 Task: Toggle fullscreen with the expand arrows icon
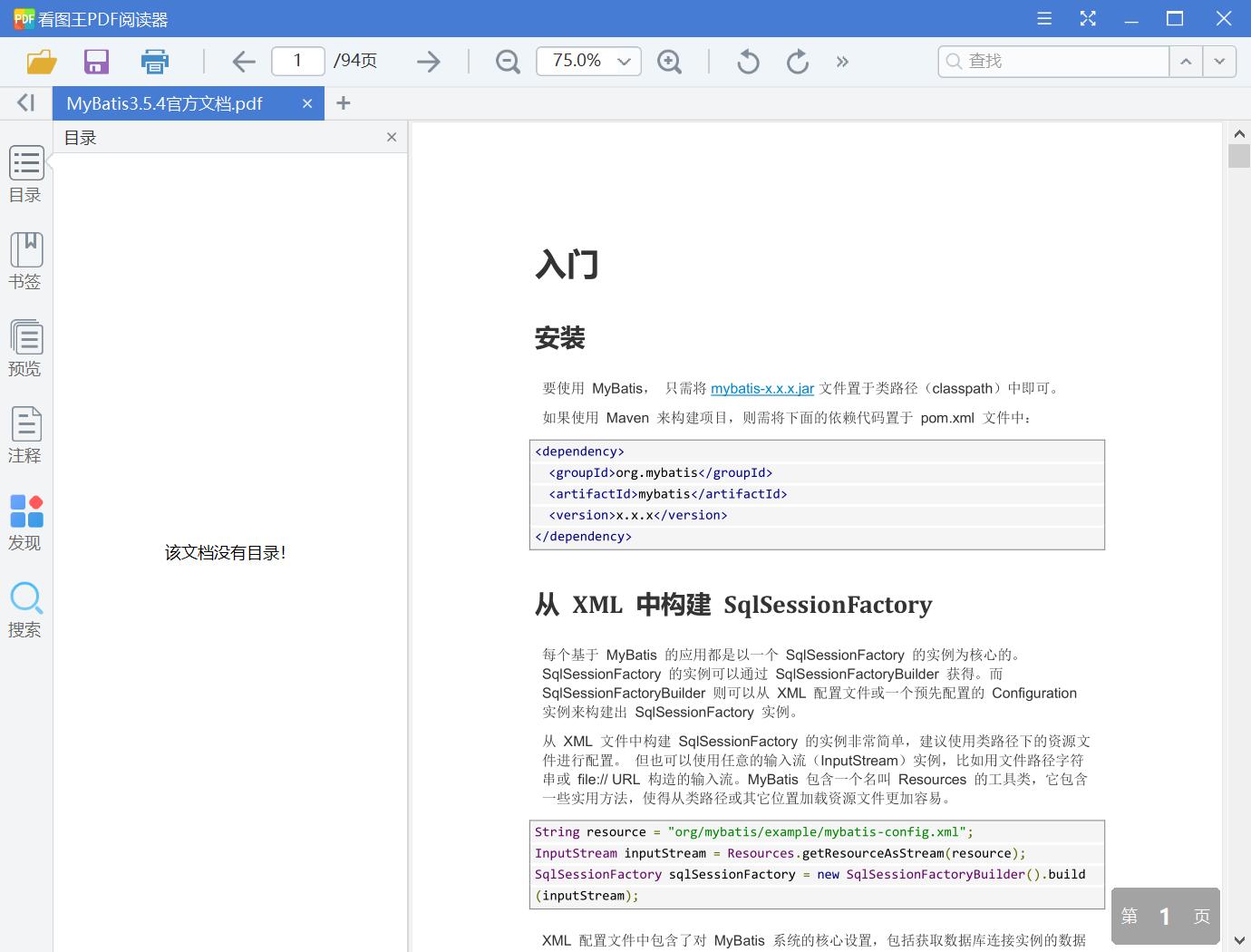tap(1088, 18)
